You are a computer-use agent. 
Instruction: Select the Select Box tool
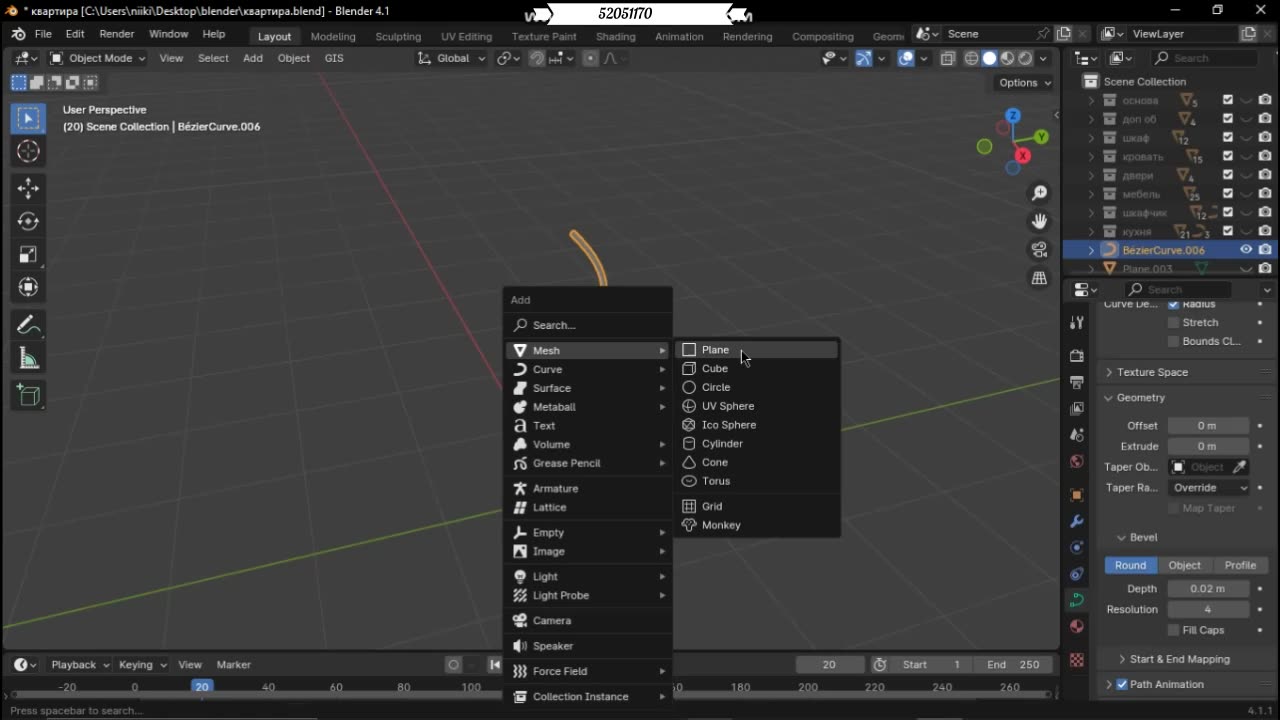pos(28,118)
